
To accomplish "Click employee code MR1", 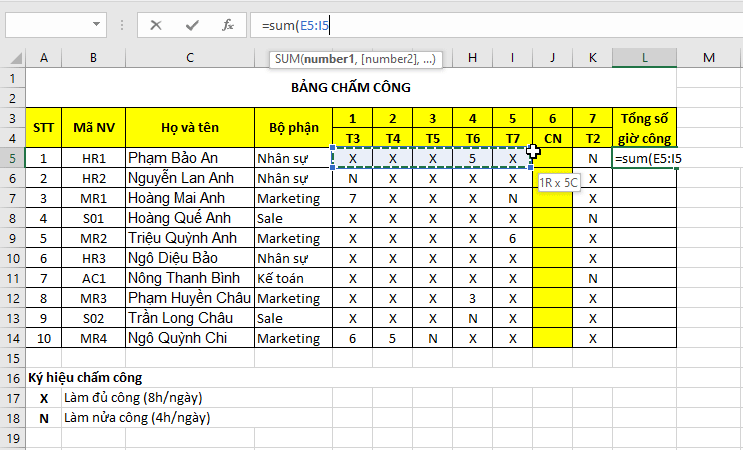I will 94,198.
